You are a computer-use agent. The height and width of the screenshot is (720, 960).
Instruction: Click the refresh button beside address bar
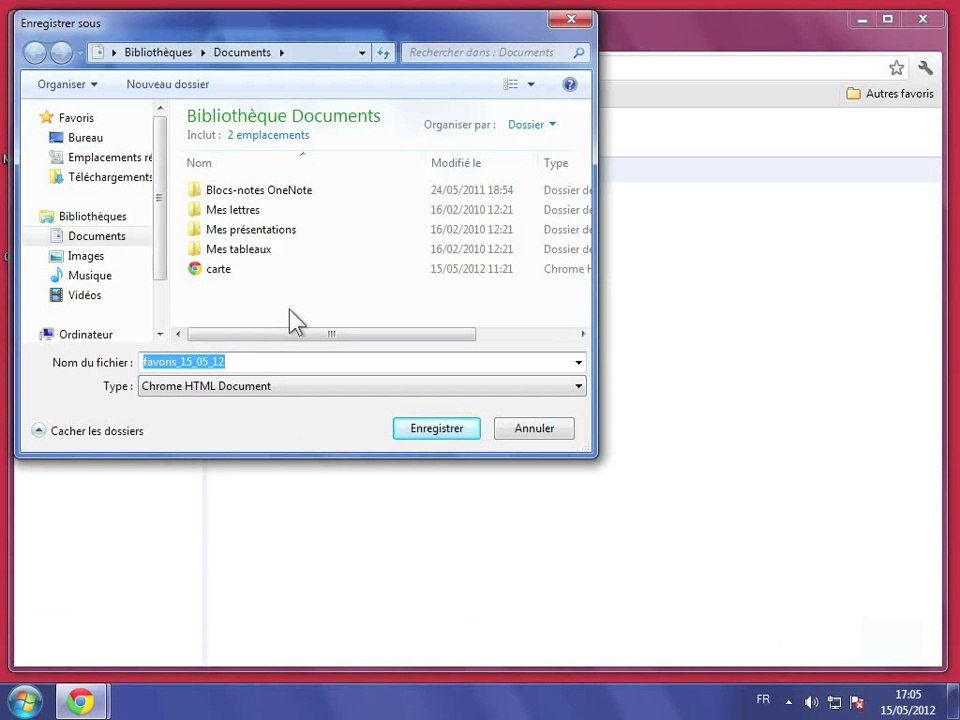[x=384, y=53]
